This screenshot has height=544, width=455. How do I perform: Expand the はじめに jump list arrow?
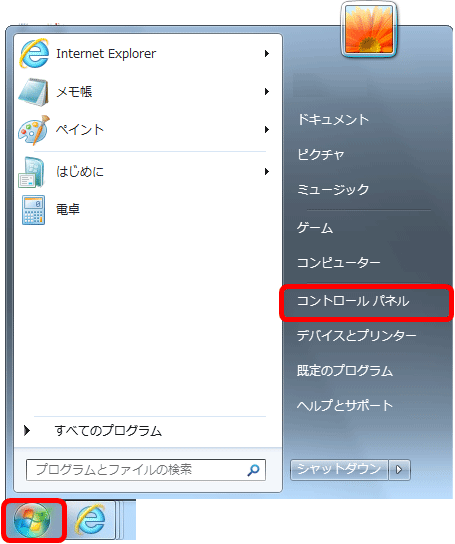(x=267, y=171)
